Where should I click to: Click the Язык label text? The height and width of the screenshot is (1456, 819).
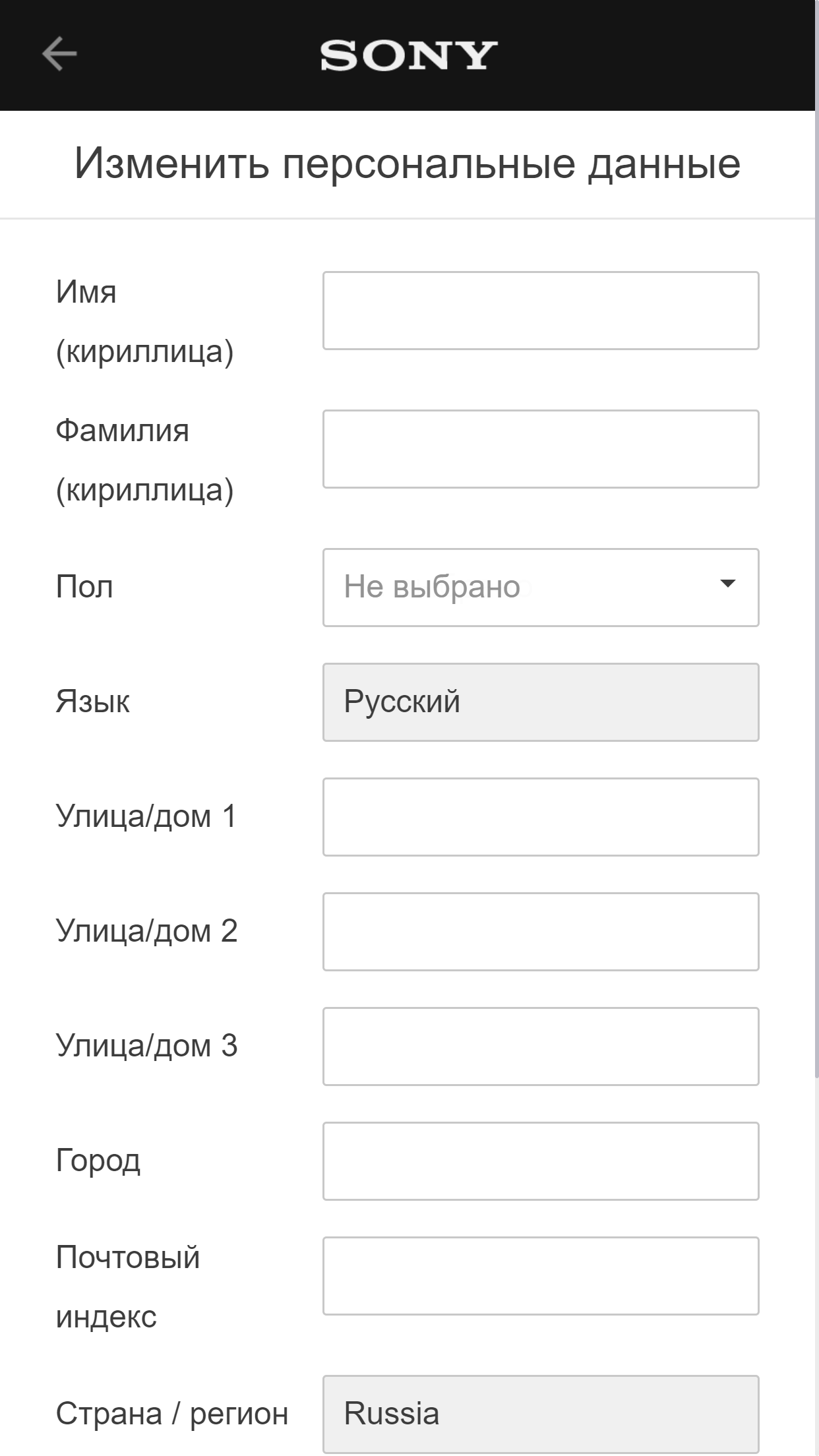tap(94, 701)
